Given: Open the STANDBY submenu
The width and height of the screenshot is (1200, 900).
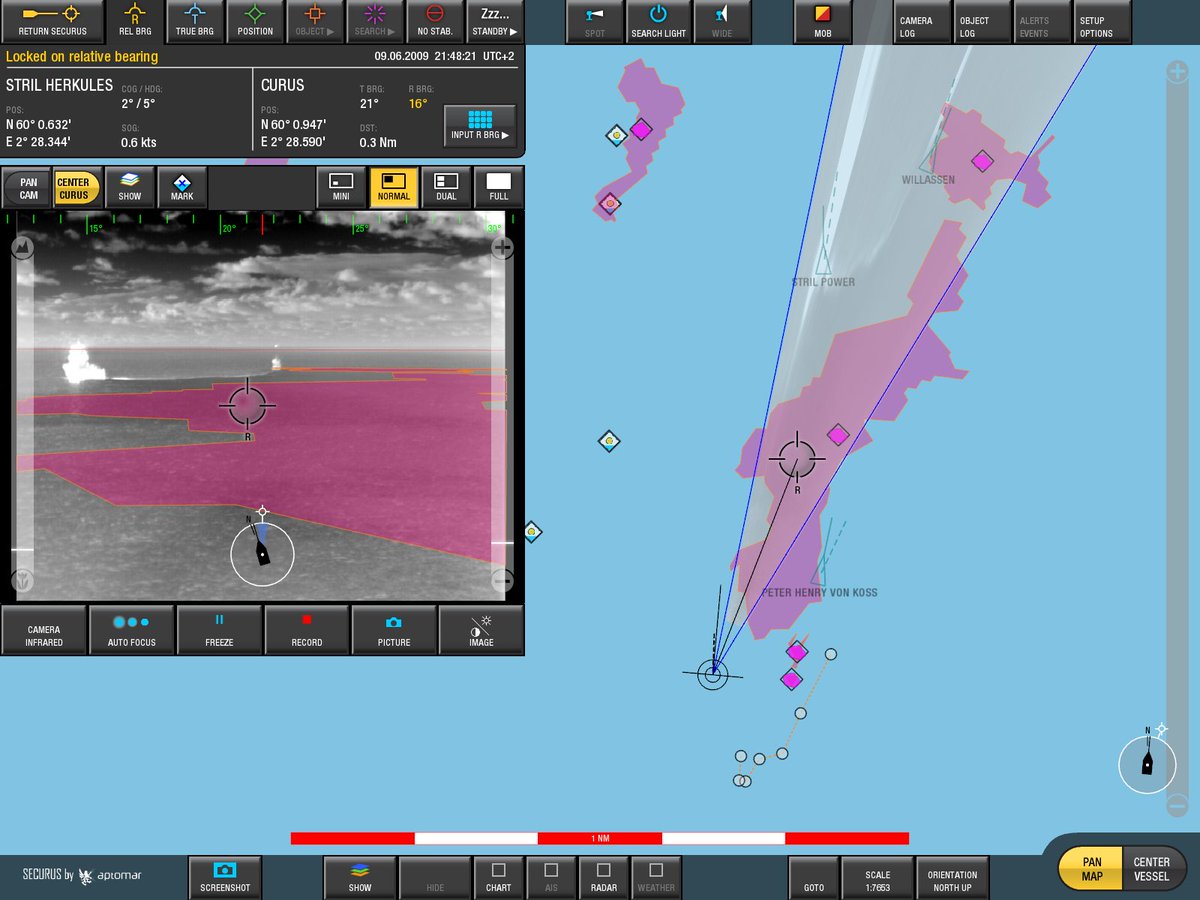Looking at the screenshot, I should pyautogui.click(x=495, y=21).
